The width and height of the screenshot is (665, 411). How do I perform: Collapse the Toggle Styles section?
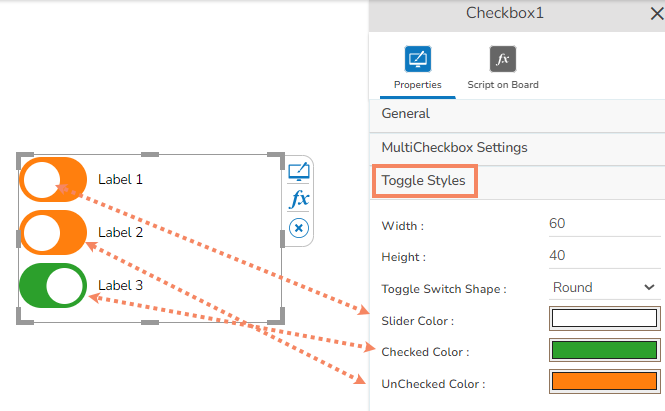[424, 182]
